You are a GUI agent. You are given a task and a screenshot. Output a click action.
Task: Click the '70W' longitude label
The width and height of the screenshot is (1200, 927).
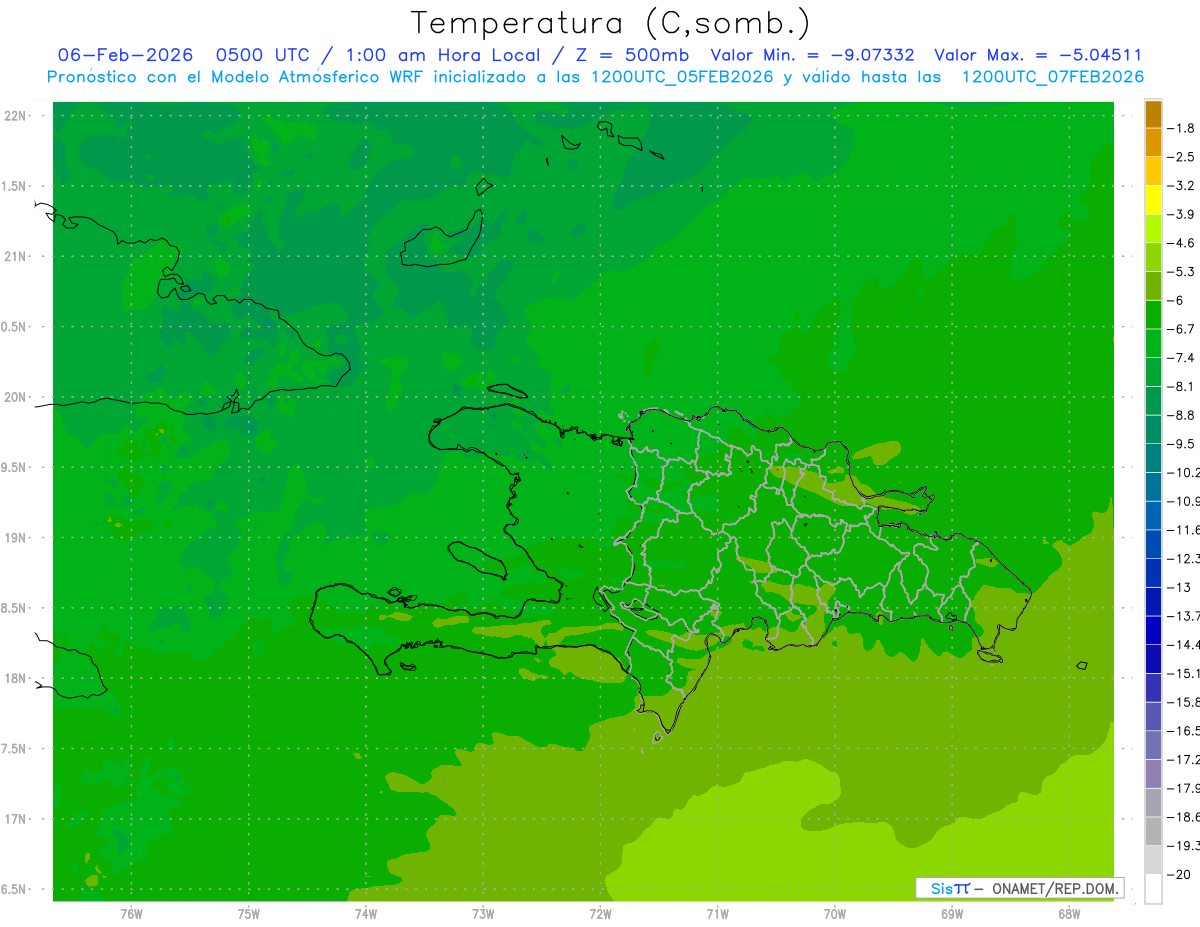click(x=835, y=914)
